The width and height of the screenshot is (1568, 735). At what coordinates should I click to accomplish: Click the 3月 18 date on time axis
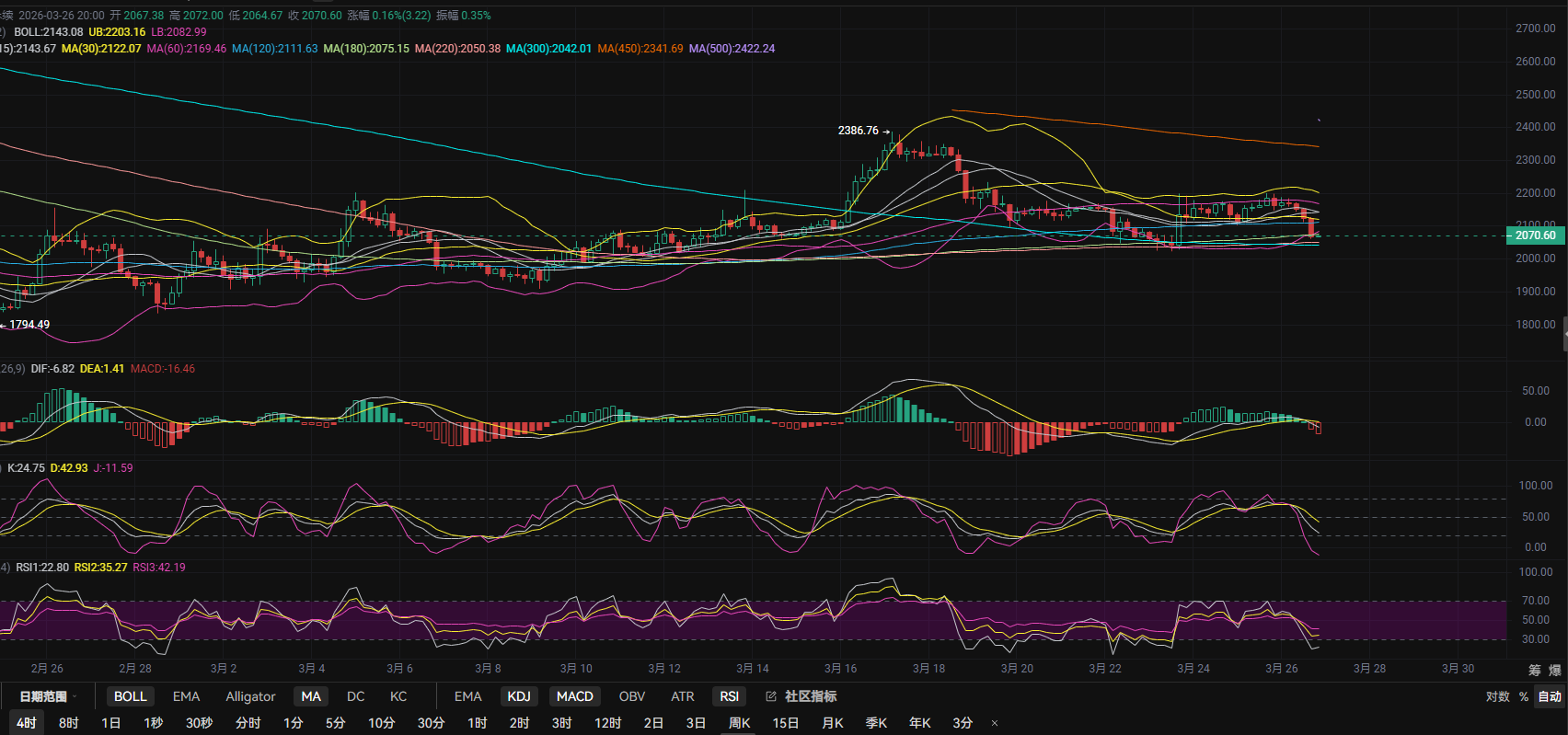928,669
